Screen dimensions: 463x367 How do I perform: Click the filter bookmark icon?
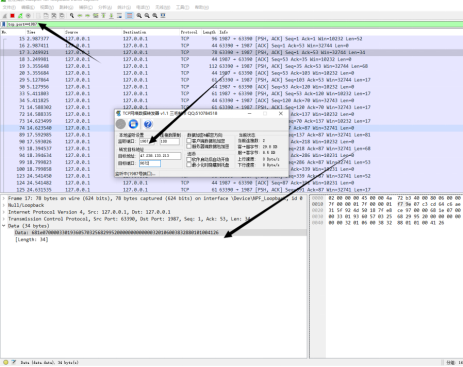click(4, 24)
